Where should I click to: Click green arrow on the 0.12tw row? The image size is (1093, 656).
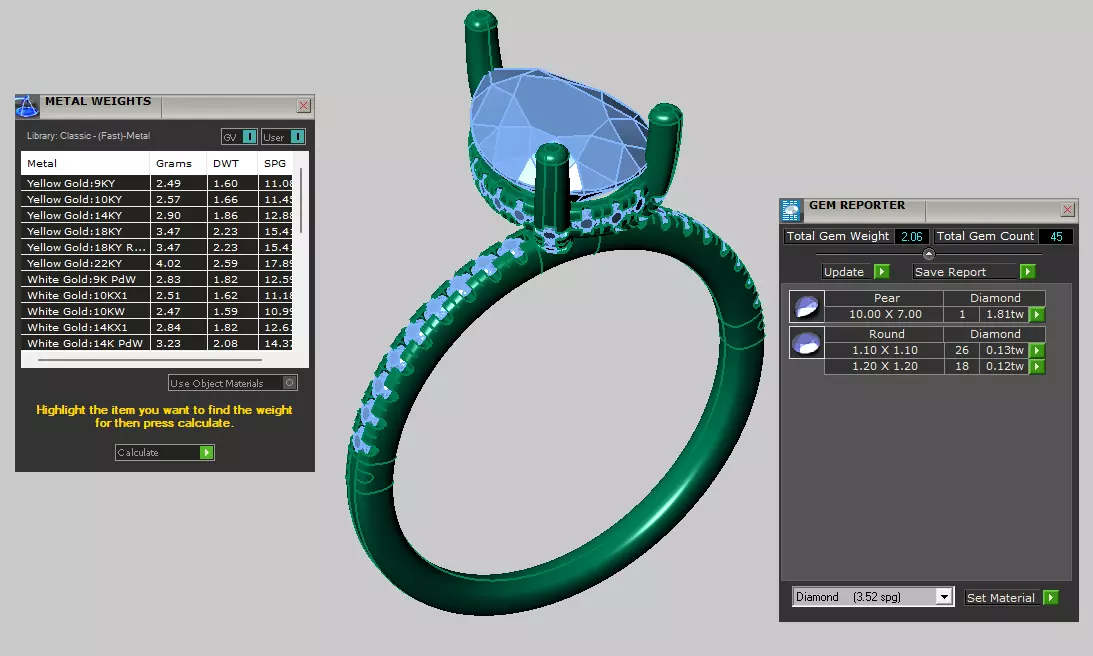click(1037, 367)
